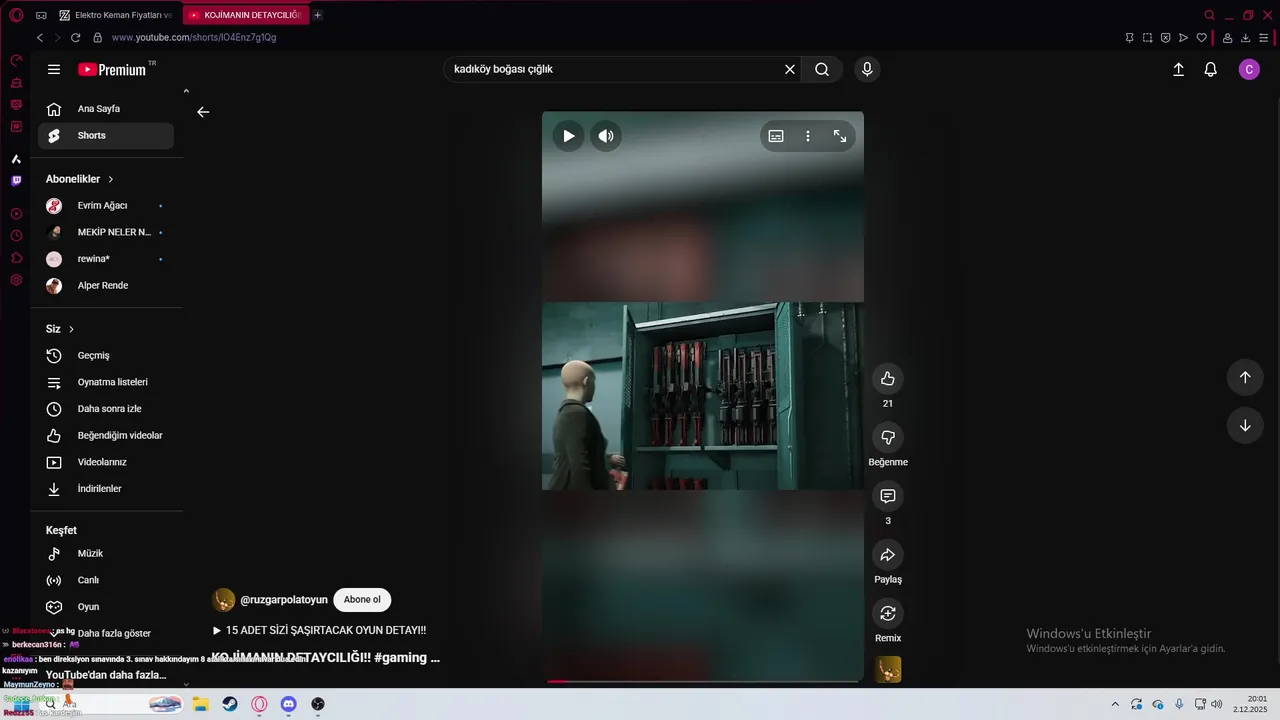Open Oynatma listeleri

tap(106, 382)
